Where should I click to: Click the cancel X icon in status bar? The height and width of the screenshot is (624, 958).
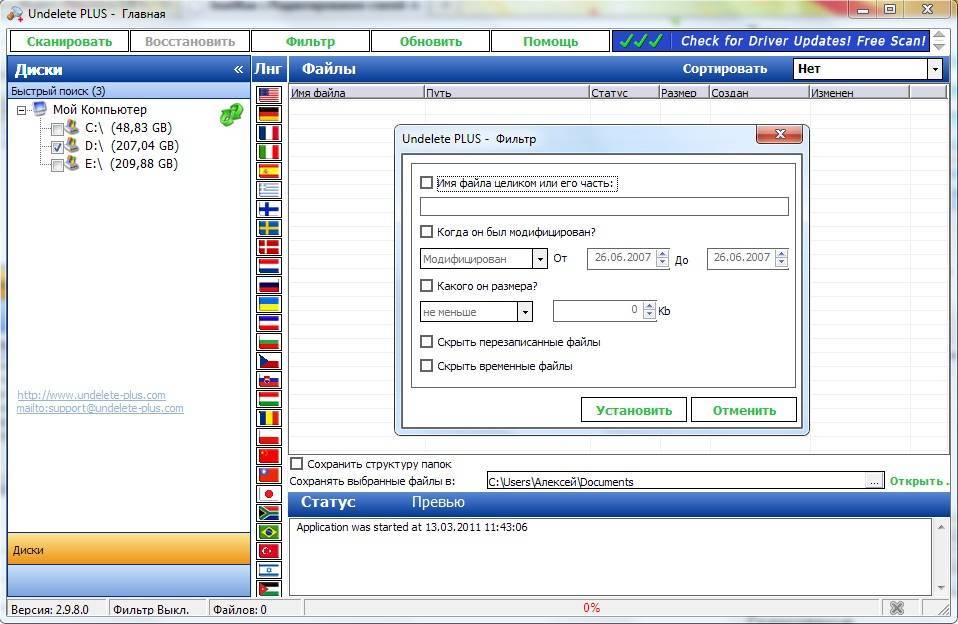point(896,607)
